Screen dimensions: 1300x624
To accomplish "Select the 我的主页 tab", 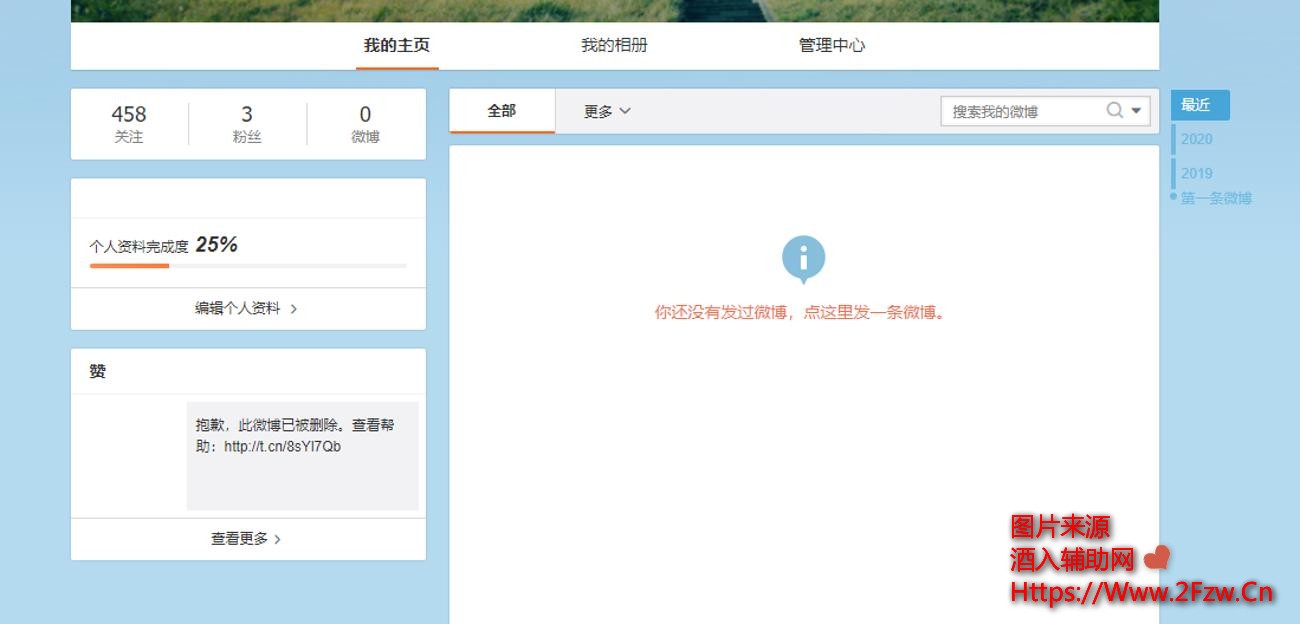I will pyautogui.click(x=397, y=46).
